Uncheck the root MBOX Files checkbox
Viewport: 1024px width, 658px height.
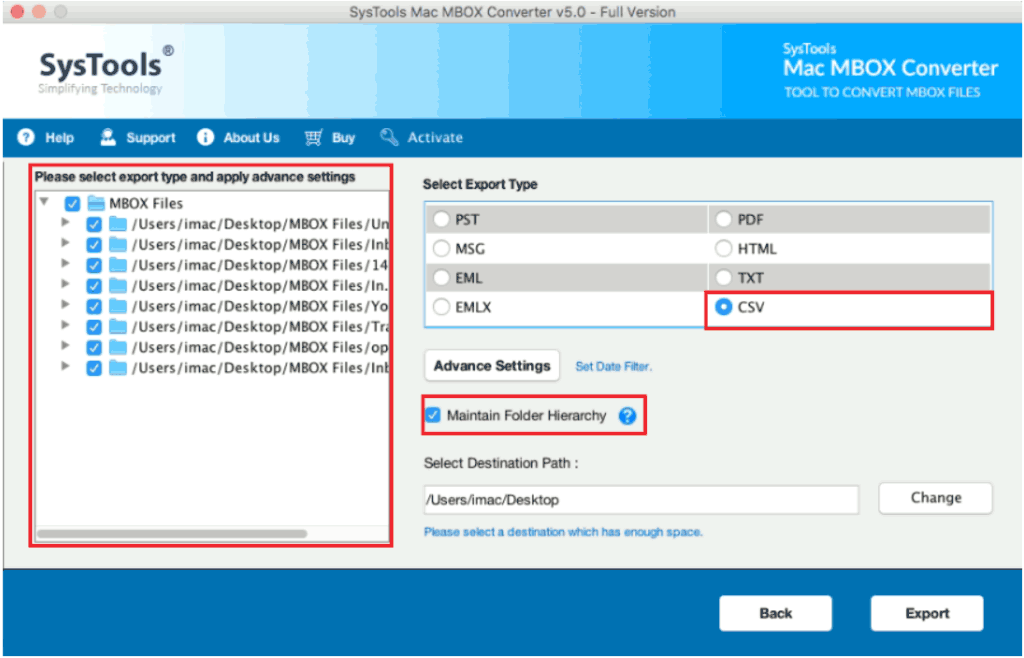tap(72, 204)
